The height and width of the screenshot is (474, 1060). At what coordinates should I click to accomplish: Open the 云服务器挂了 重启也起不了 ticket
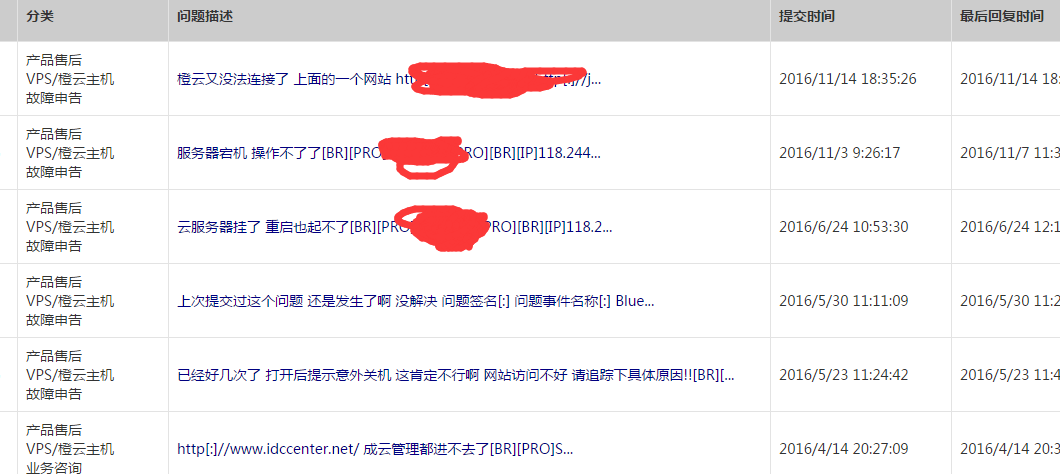click(395, 227)
